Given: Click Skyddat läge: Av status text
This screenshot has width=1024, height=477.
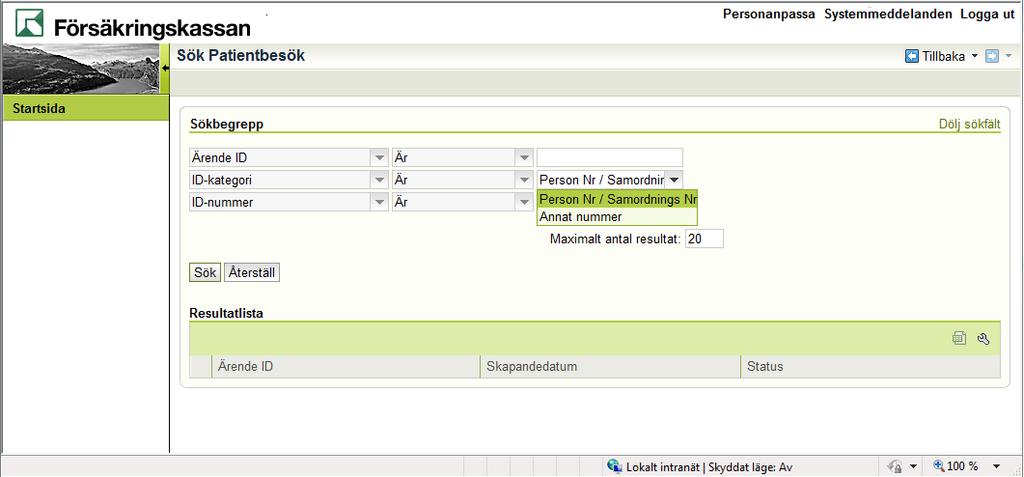Looking at the screenshot, I should tap(750, 467).
